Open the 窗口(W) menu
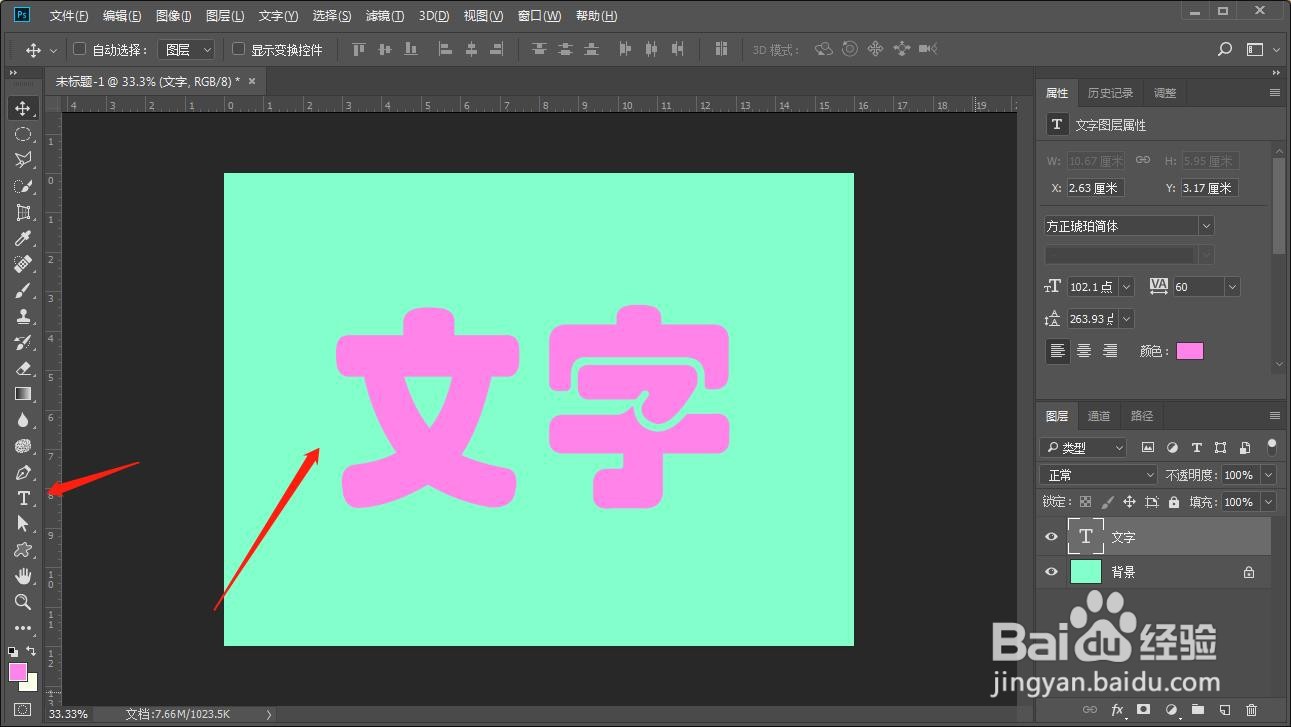This screenshot has width=1291, height=727. point(540,16)
